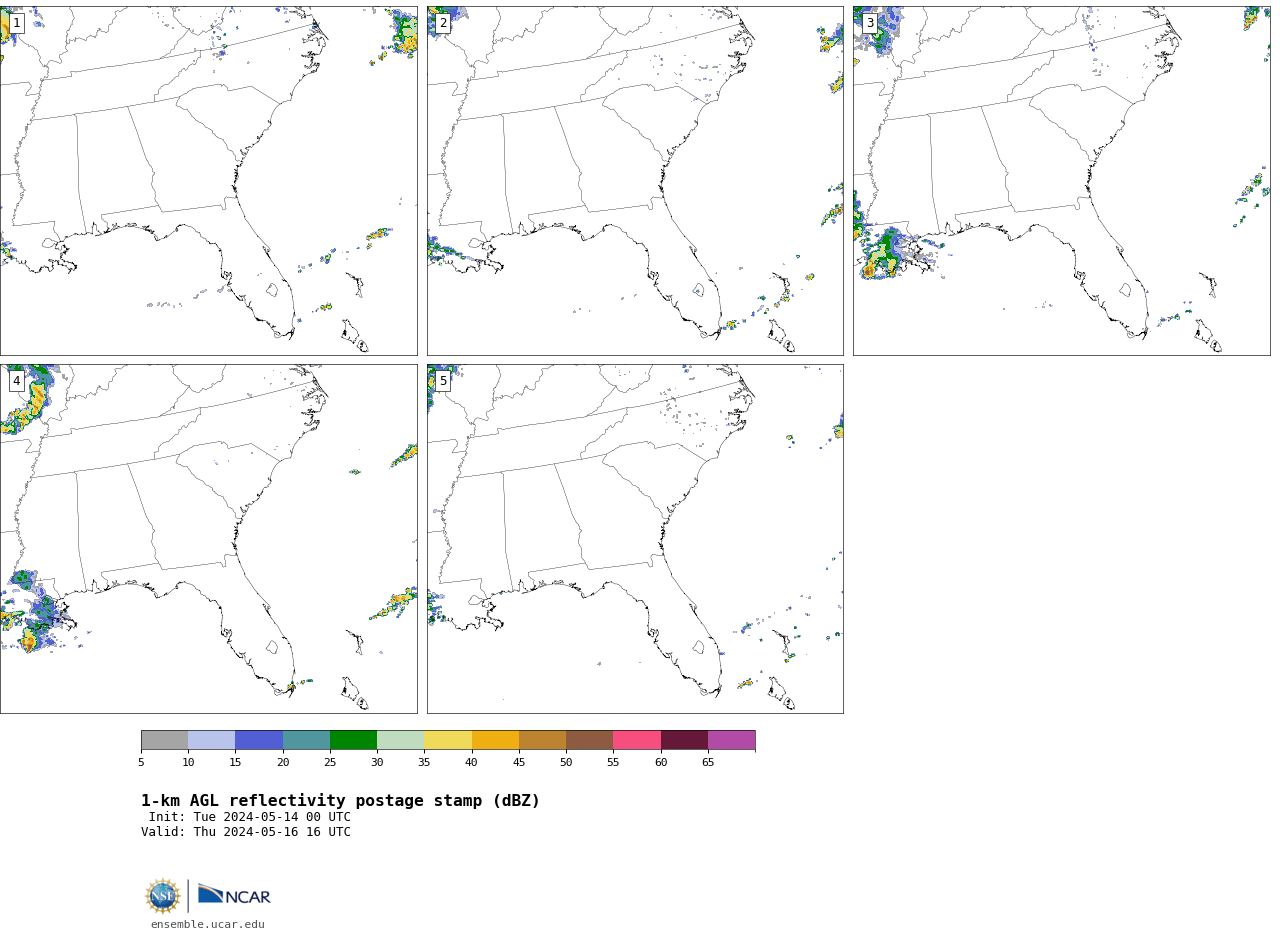
Task: Open ensemble member 3 map panel
Action: click(x=1062, y=181)
